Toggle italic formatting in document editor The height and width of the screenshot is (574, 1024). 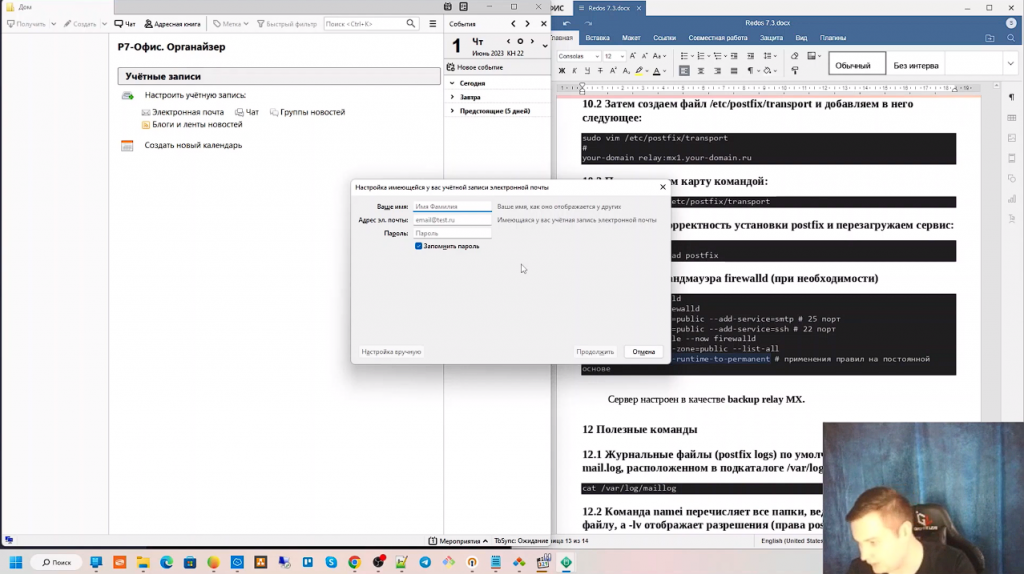click(575, 71)
